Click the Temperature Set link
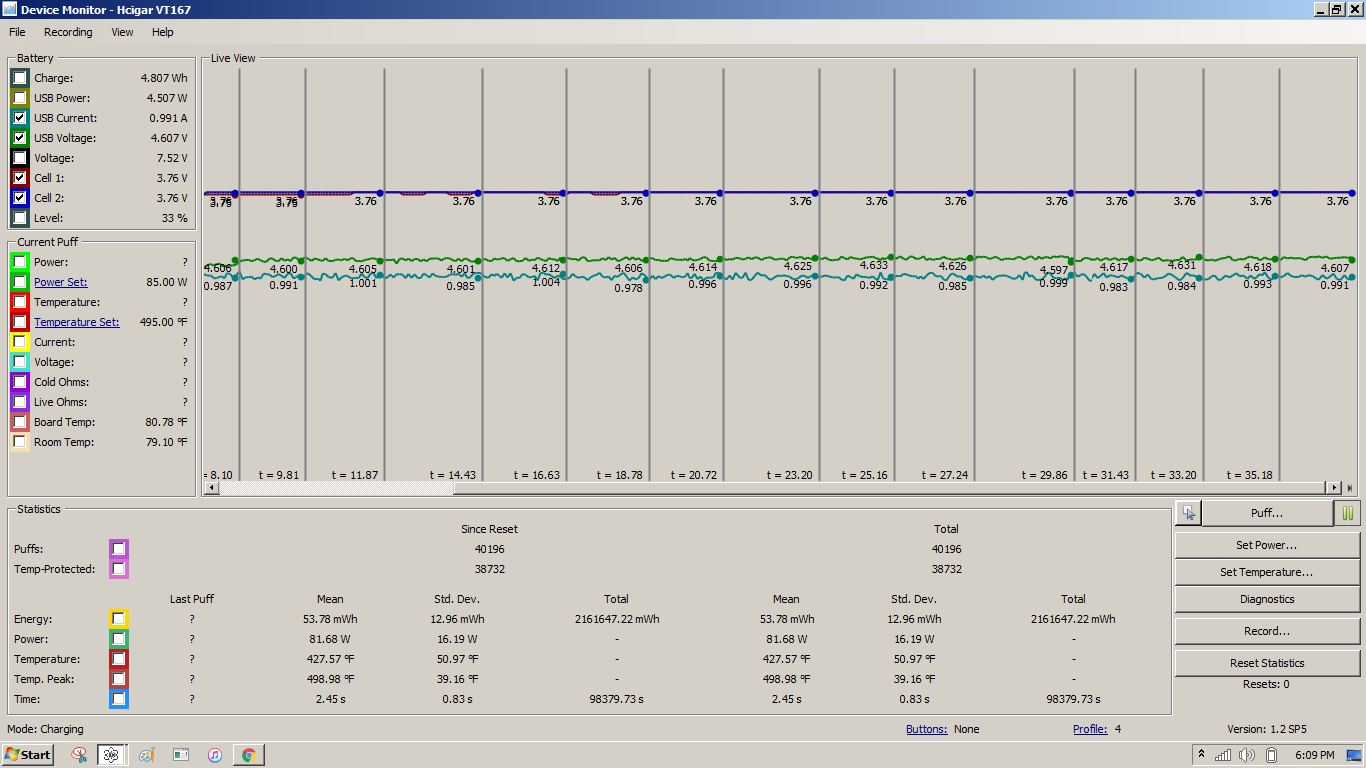This screenshot has height=768, width=1366. [x=76, y=322]
